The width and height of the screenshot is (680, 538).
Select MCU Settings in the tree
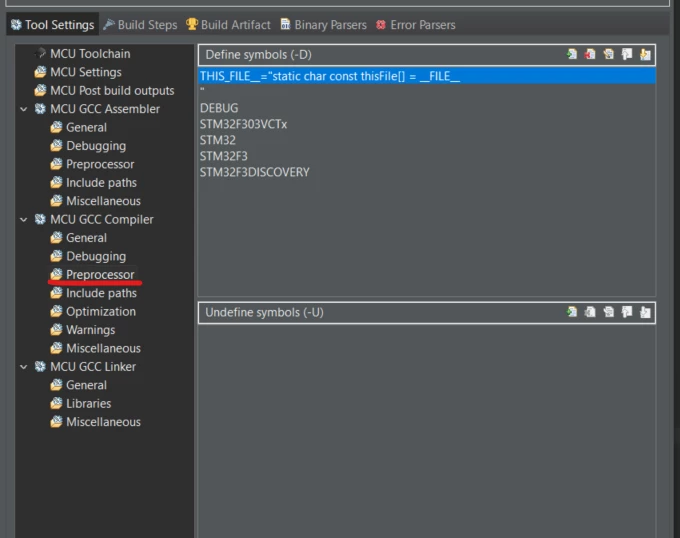click(85, 72)
